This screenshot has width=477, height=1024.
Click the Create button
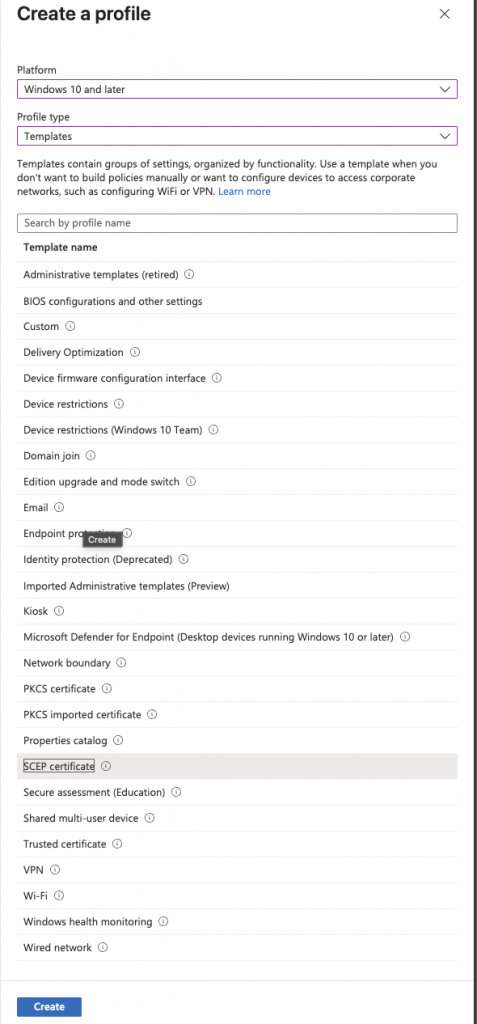click(x=49, y=1006)
